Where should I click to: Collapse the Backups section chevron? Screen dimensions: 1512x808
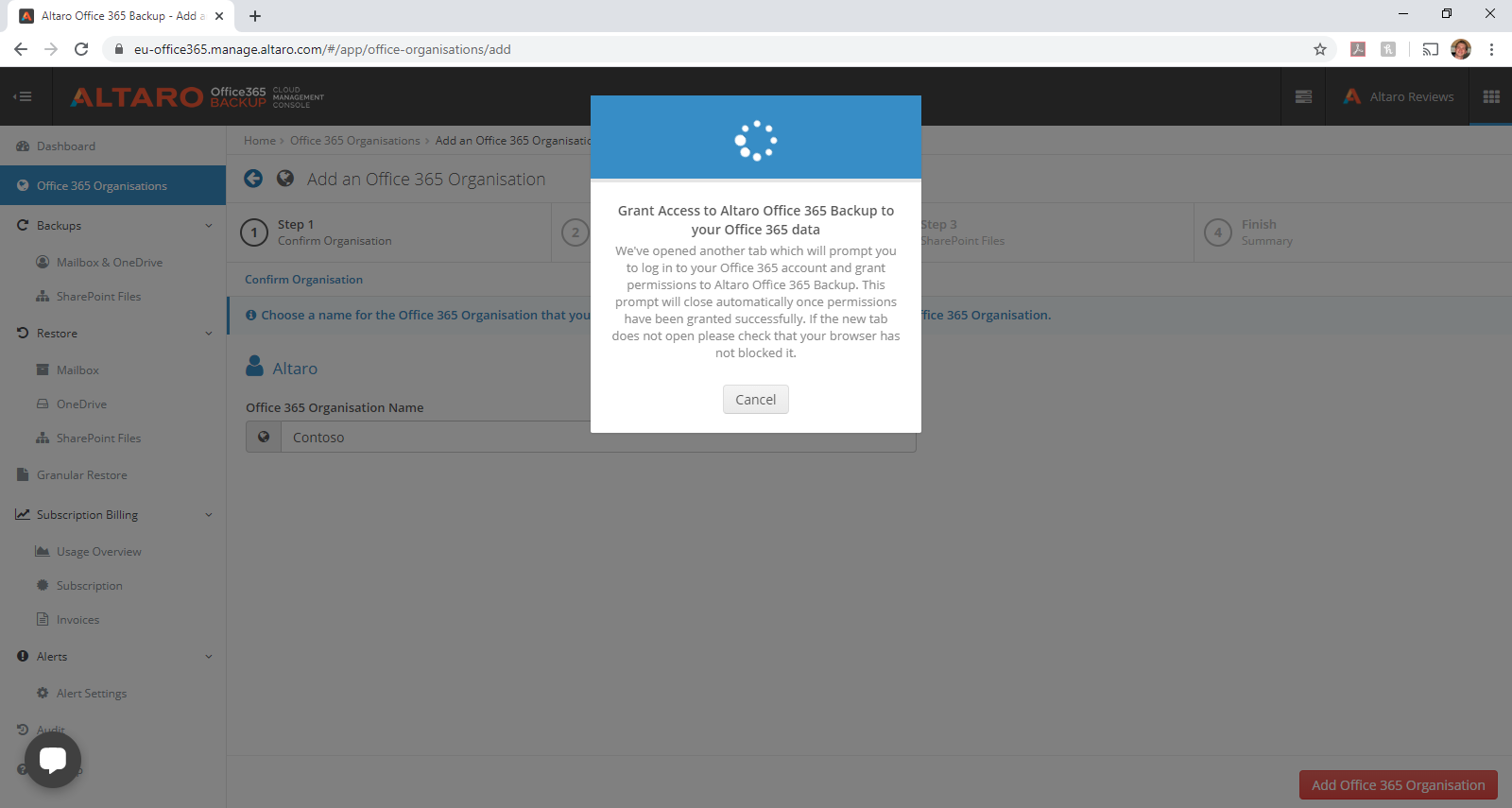click(209, 226)
